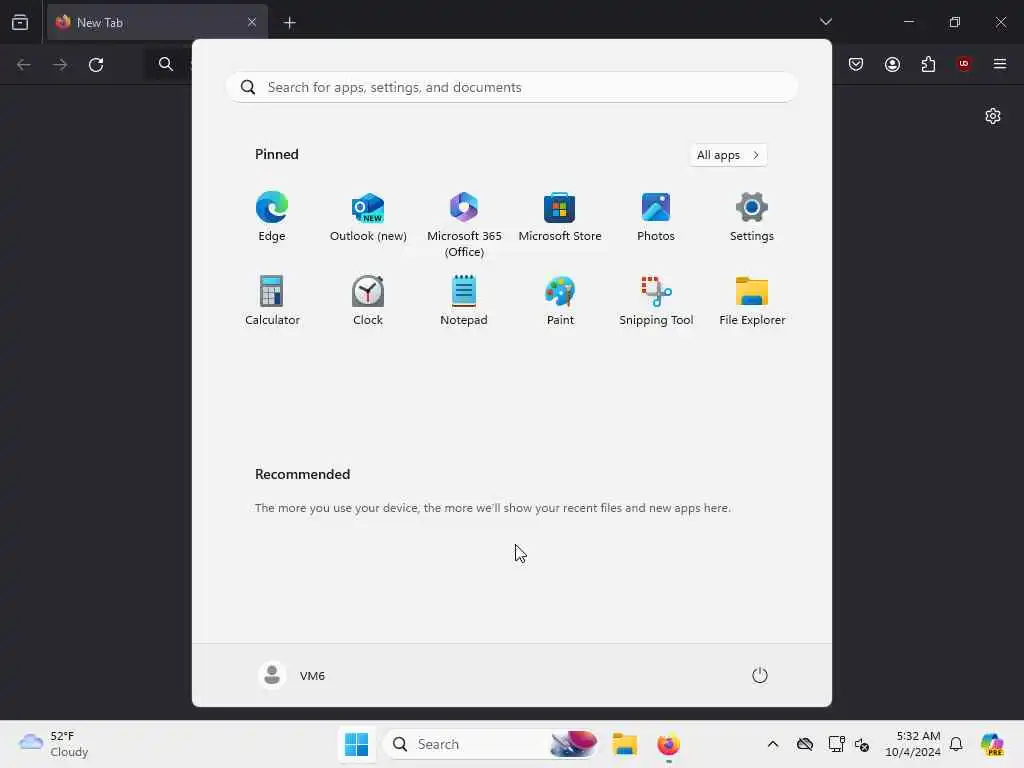Expand the list all tabs dropdown
1024x768 pixels.
825,22
